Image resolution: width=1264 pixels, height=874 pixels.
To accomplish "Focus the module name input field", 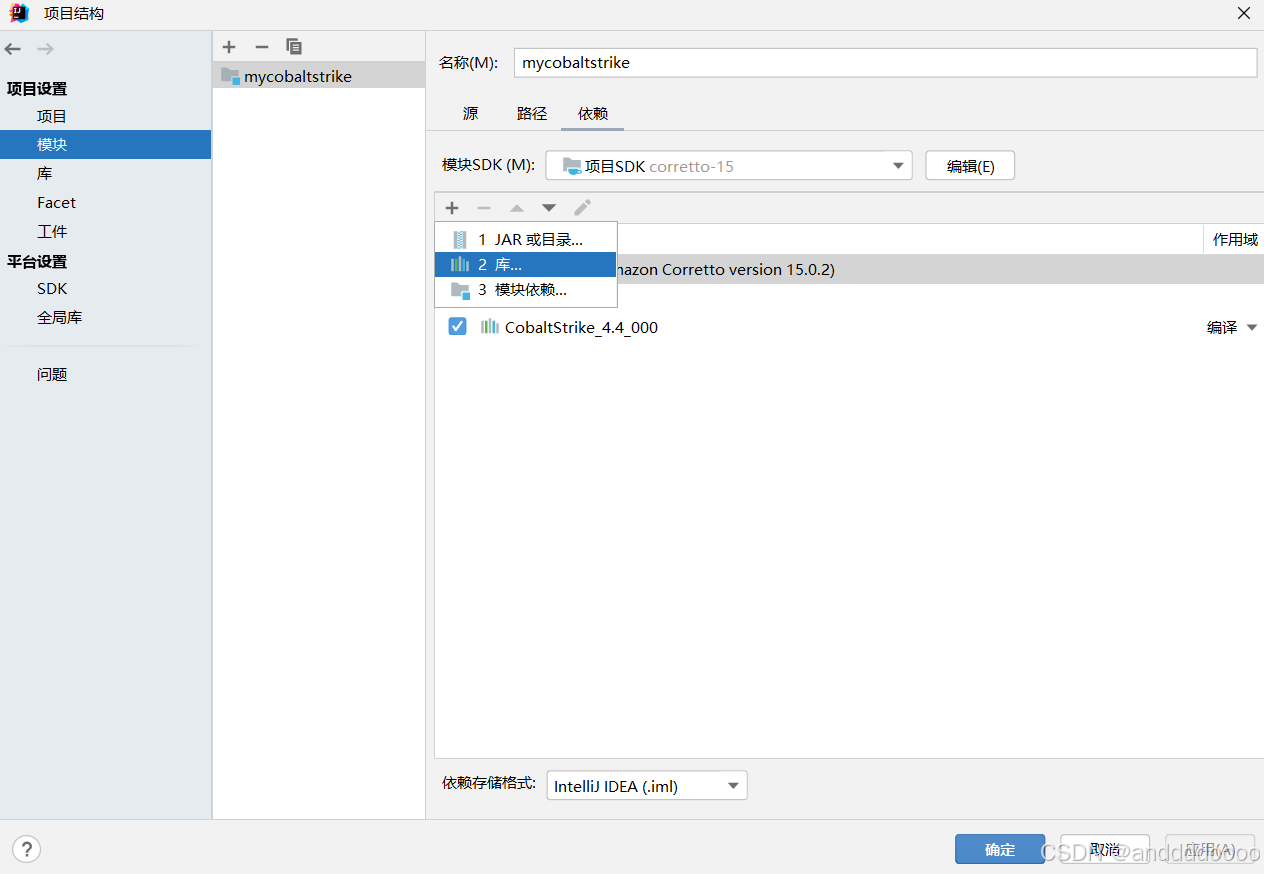I will pyautogui.click(x=885, y=62).
